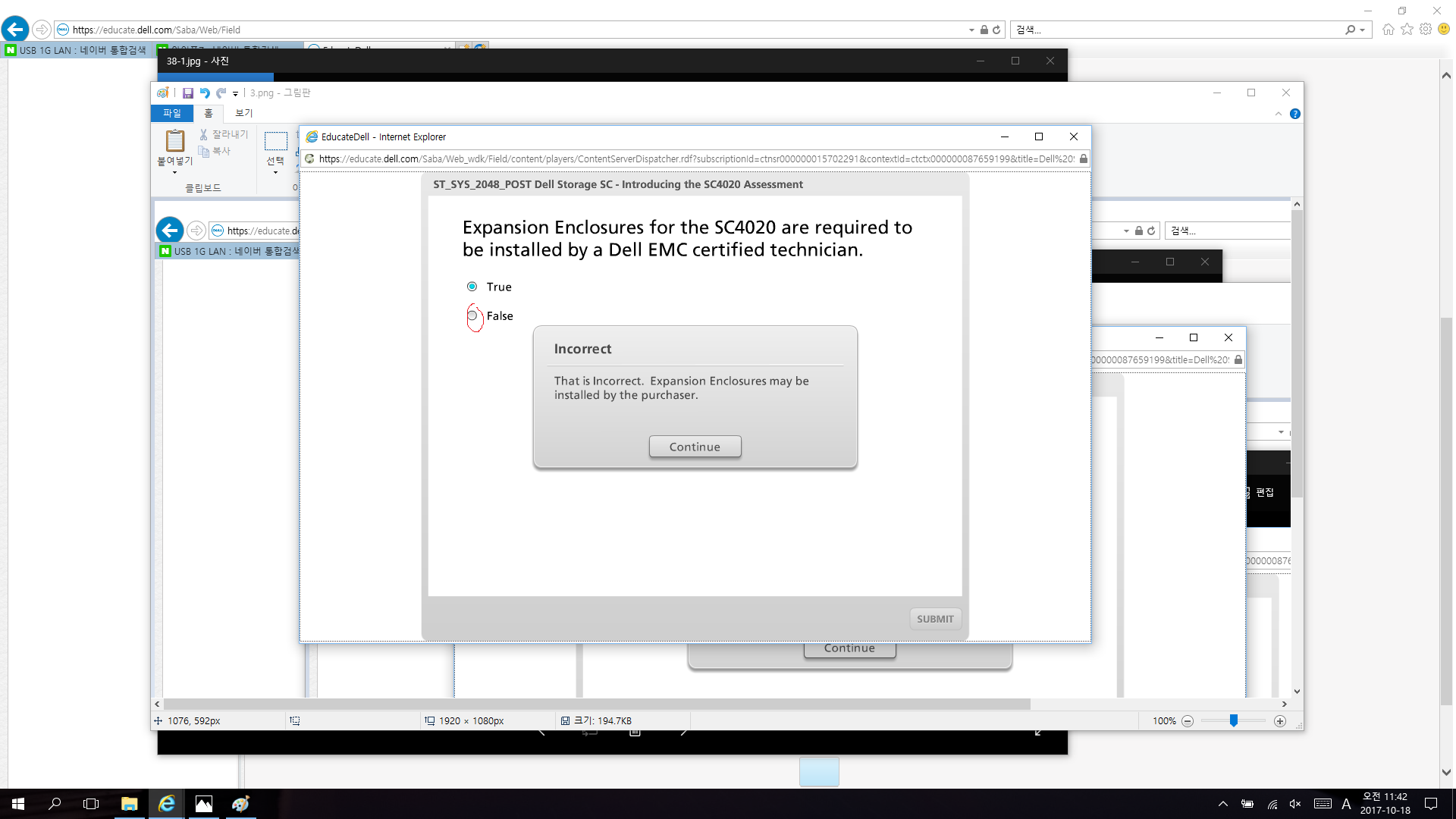Open the blue 파일 File tab
Screen dimensions: 1456x819
[172, 113]
